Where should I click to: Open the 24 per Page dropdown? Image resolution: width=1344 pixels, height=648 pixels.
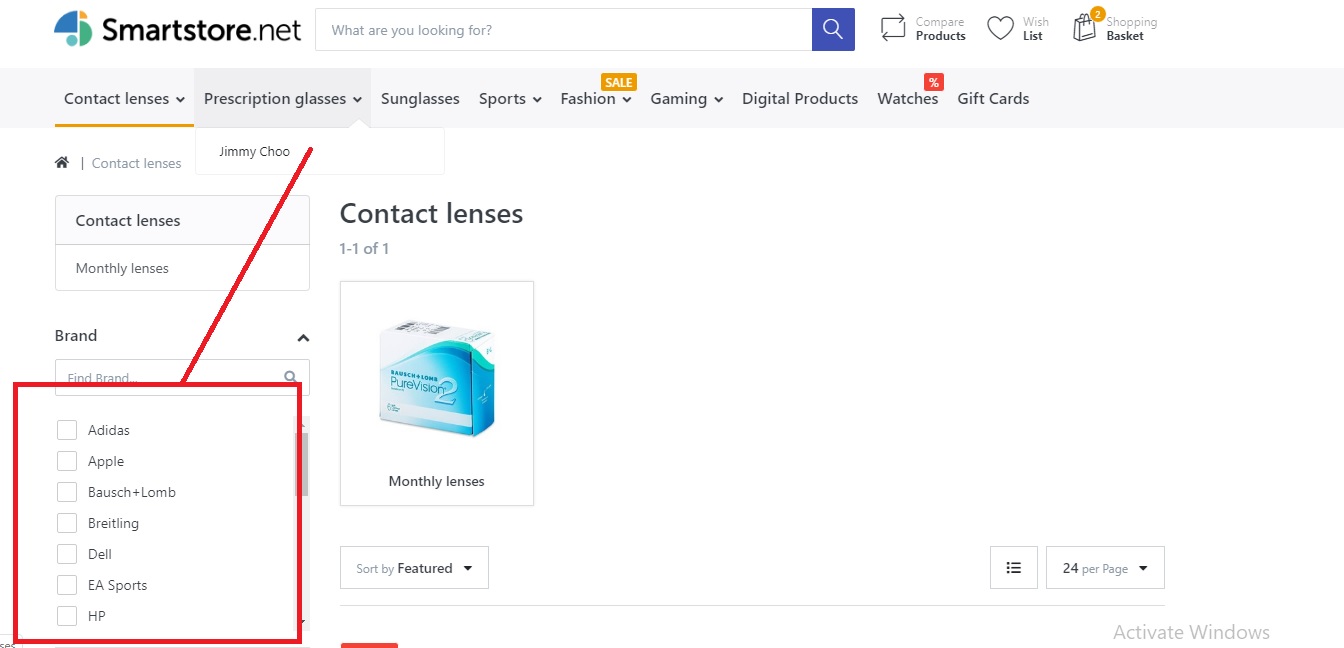[1104, 567]
